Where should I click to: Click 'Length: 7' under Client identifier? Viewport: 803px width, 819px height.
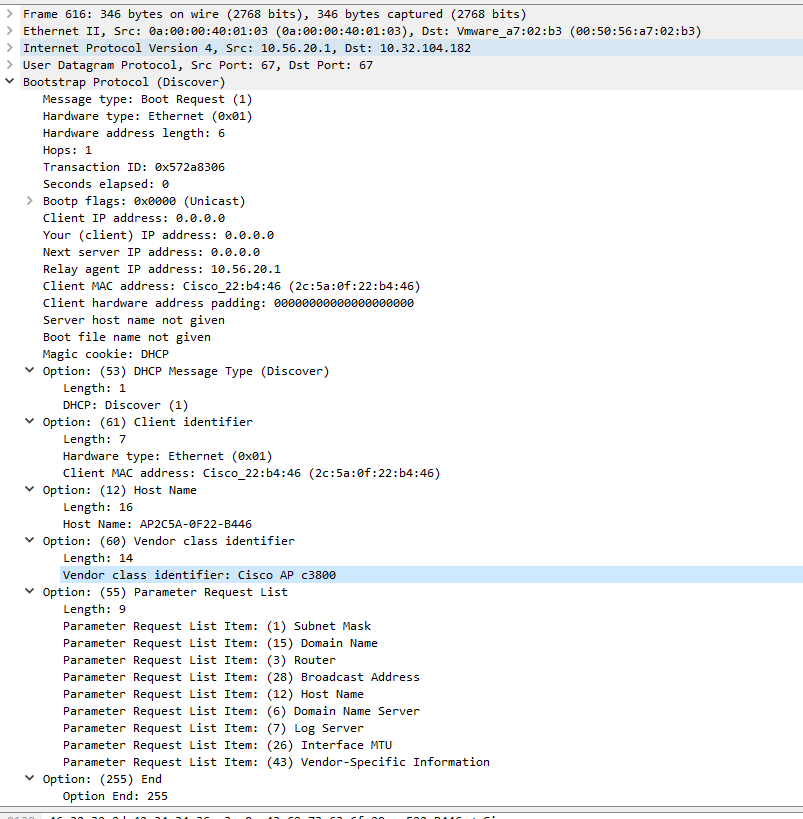click(95, 439)
